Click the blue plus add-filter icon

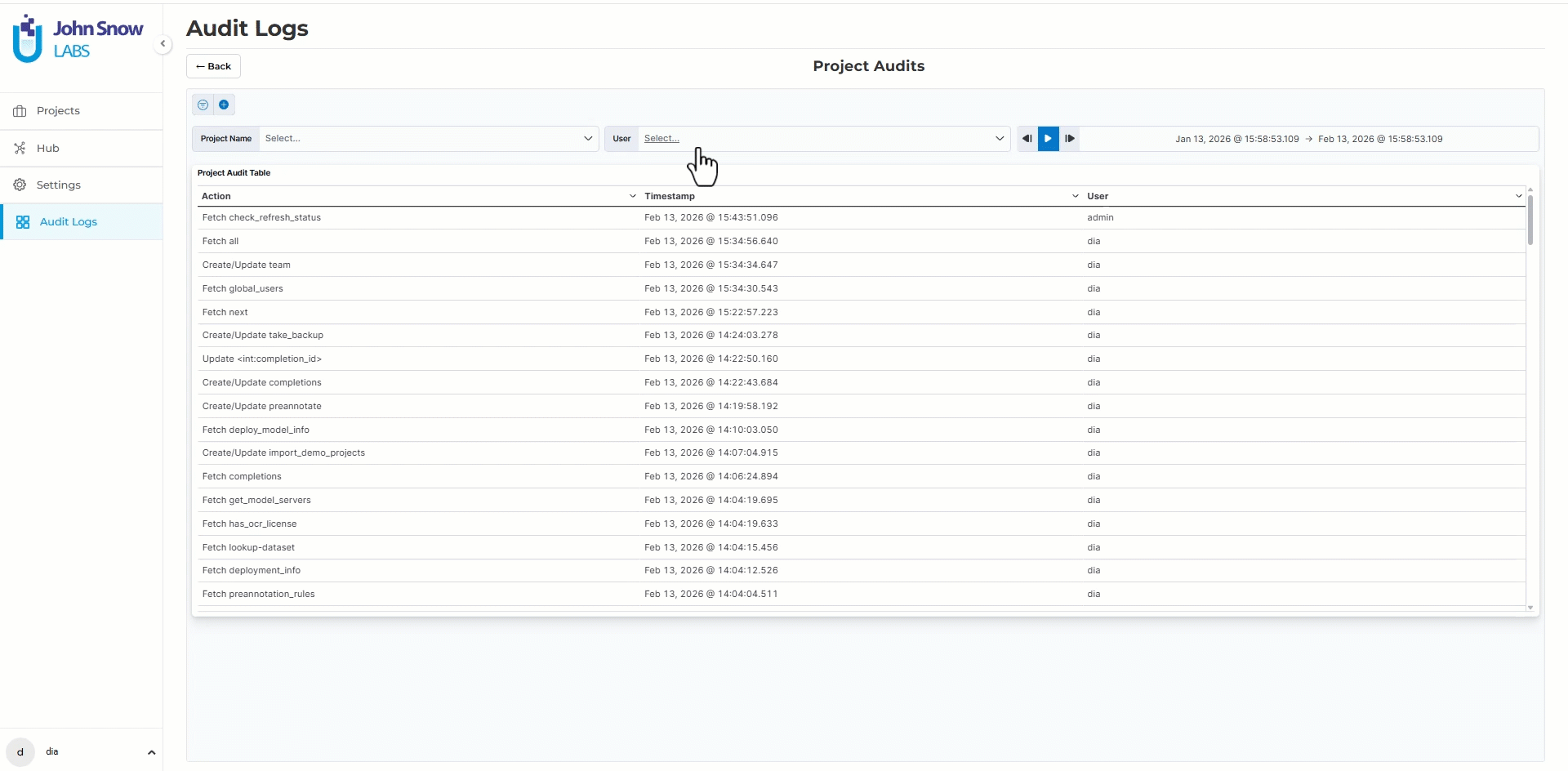[x=224, y=105]
